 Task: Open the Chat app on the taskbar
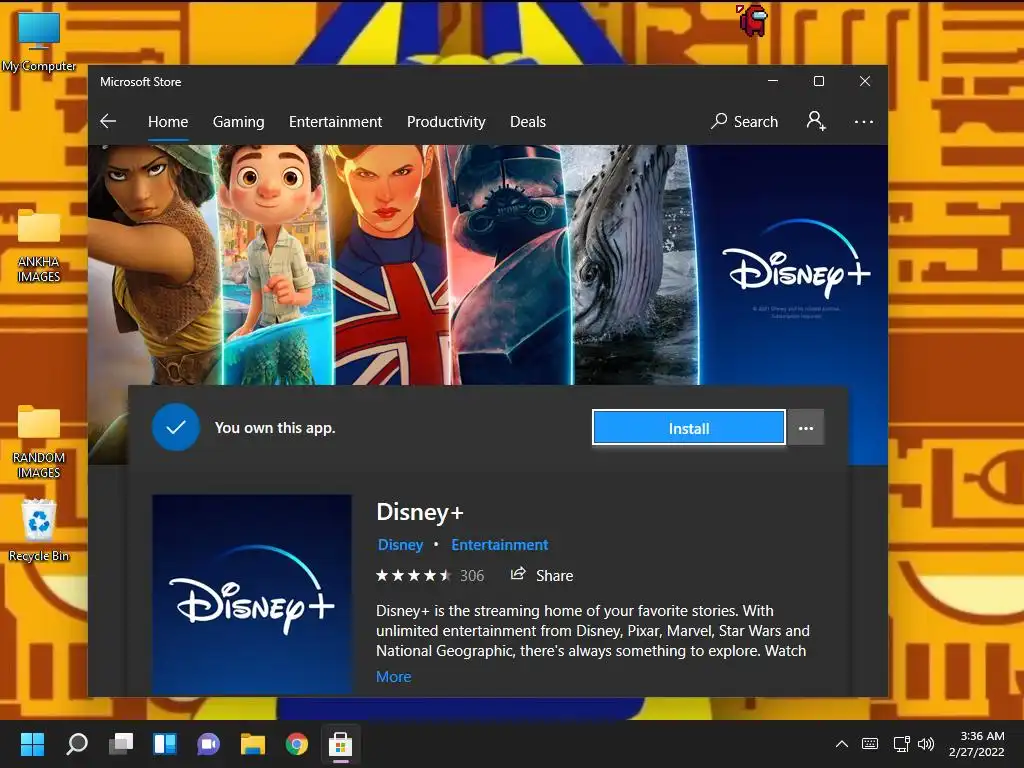pyautogui.click(x=208, y=743)
